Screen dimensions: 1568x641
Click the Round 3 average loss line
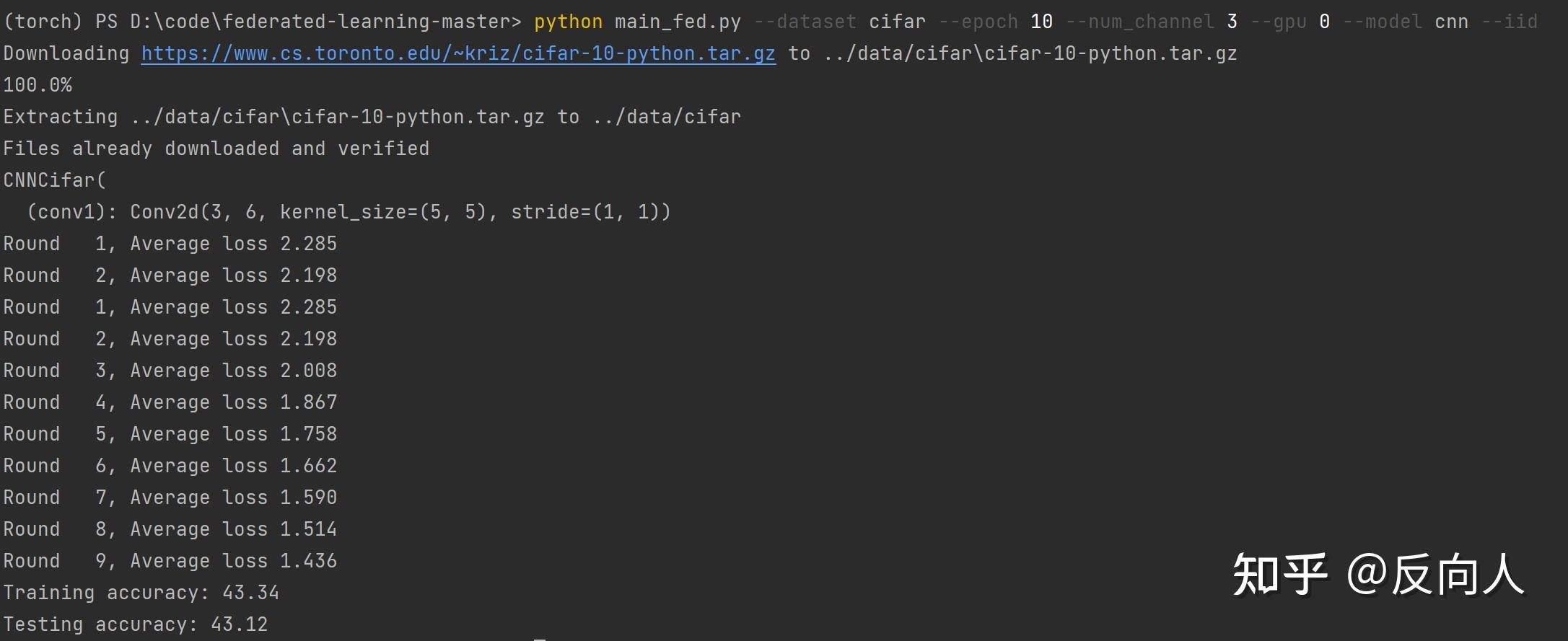170,371
